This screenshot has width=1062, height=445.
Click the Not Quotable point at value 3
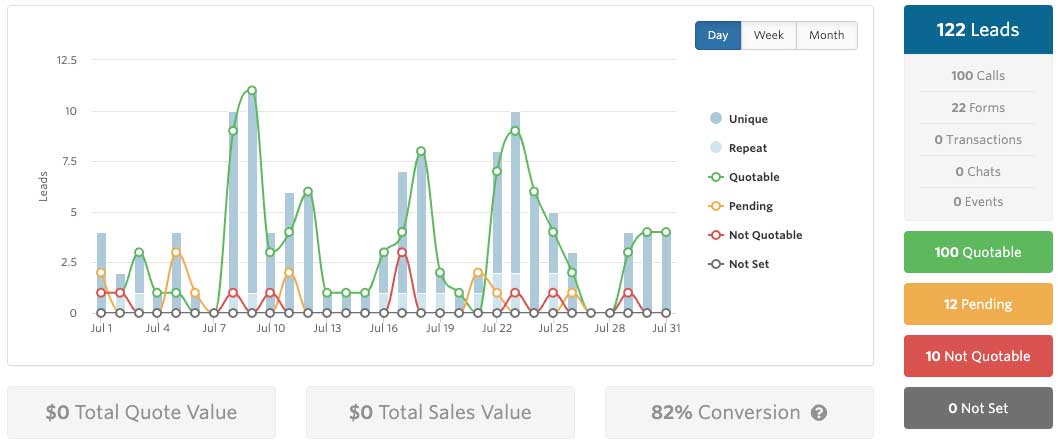click(x=402, y=252)
